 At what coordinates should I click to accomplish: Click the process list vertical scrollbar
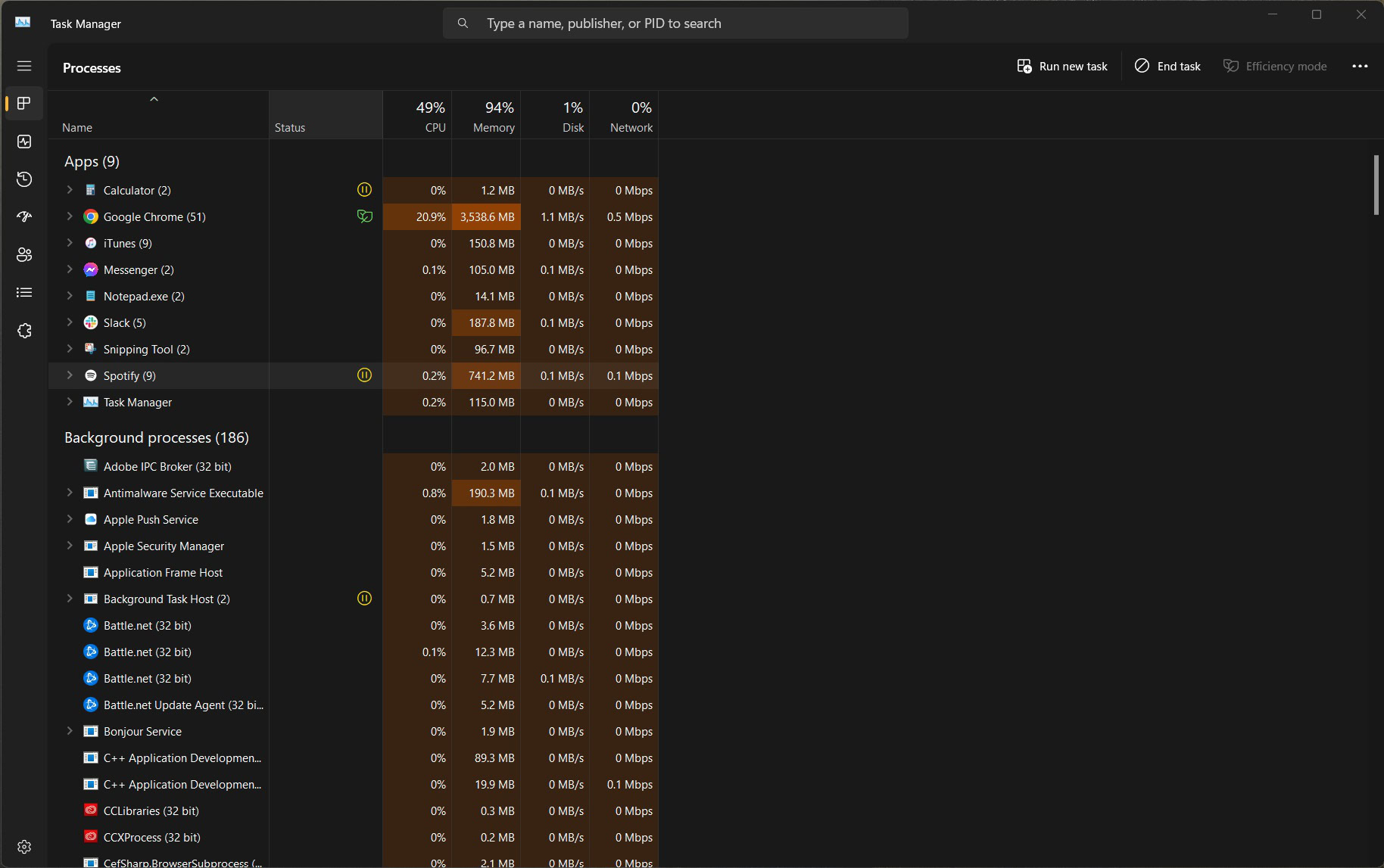(1376, 185)
